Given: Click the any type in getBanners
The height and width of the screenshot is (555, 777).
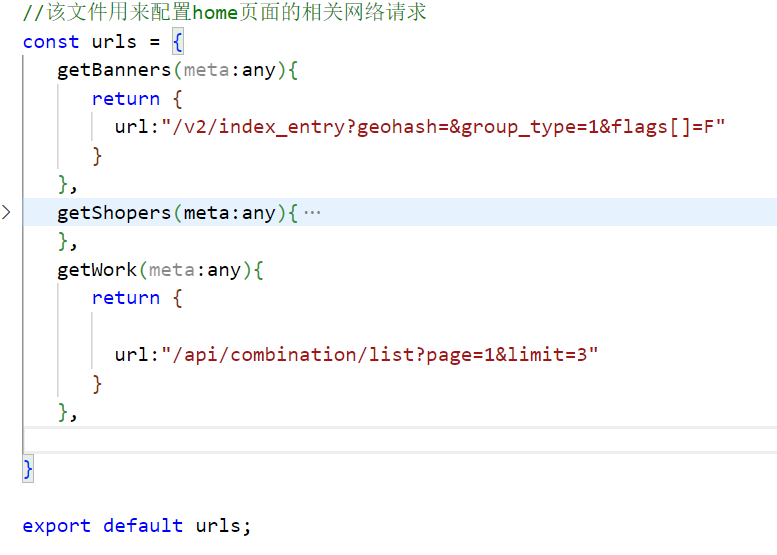Looking at the screenshot, I should click(258, 70).
